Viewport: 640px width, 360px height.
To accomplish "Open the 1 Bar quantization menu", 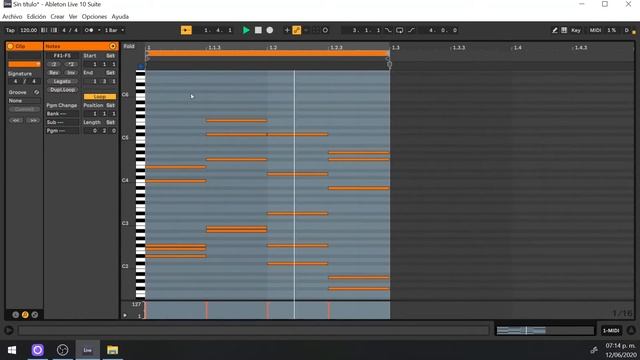I will tap(114, 30).
